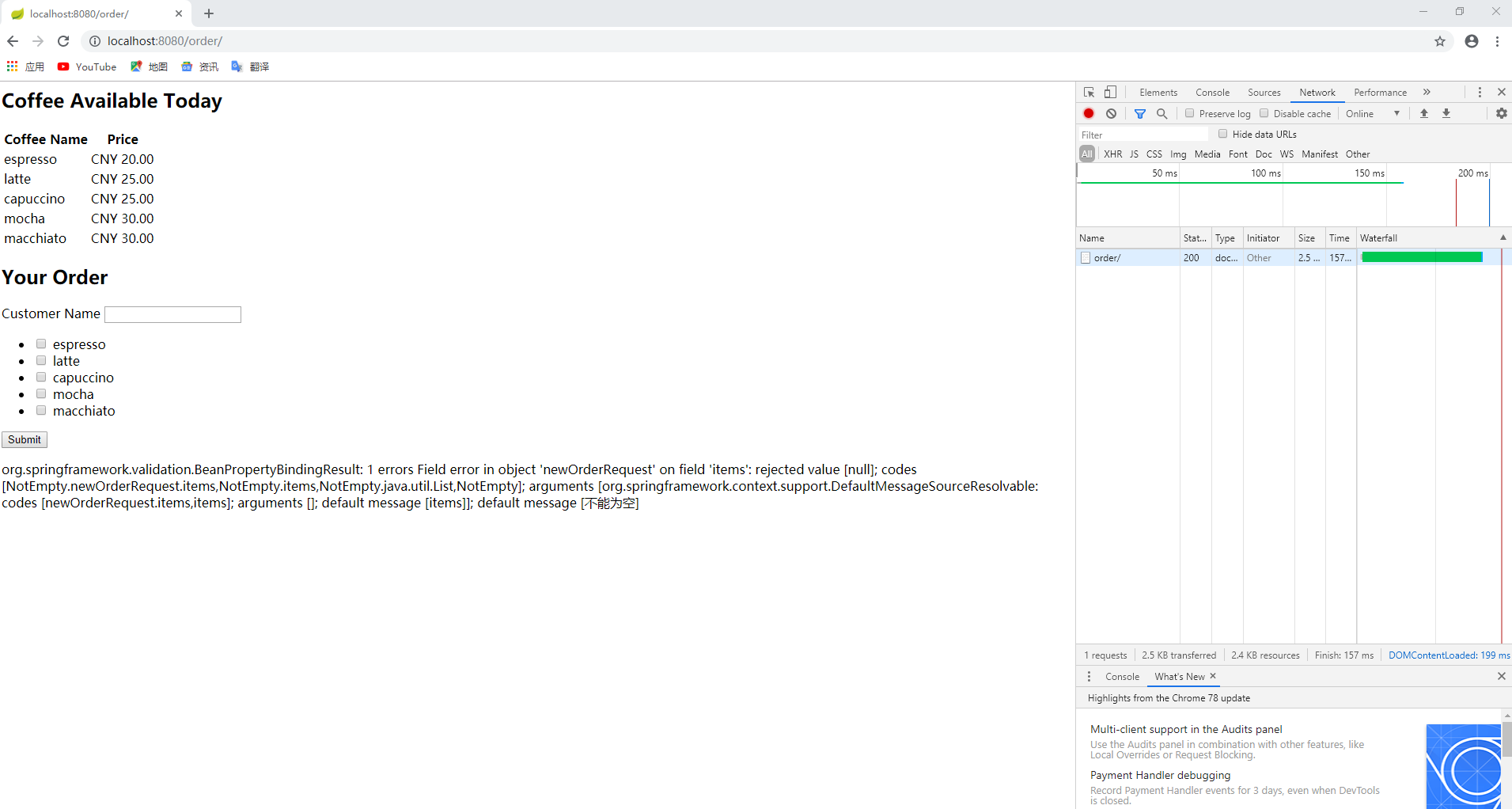
Task: Filter requests by CSS type
Action: click(1154, 154)
